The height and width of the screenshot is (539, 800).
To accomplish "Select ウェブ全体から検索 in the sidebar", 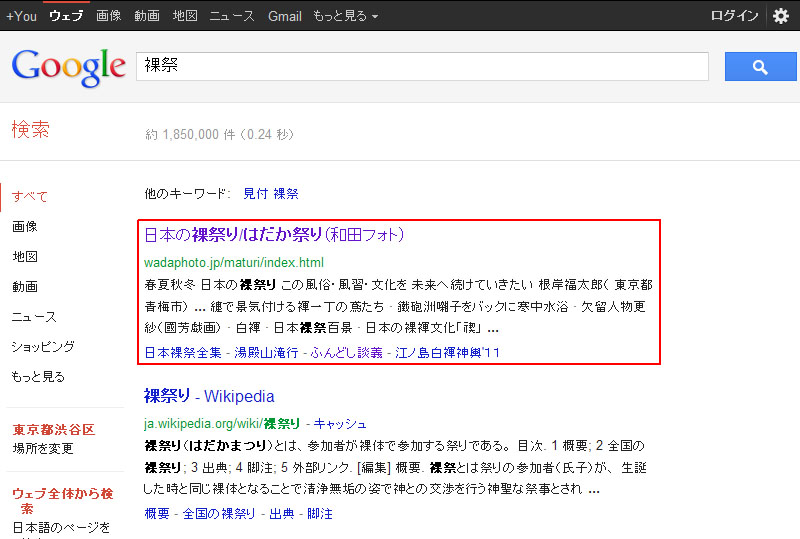I will point(62,501).
